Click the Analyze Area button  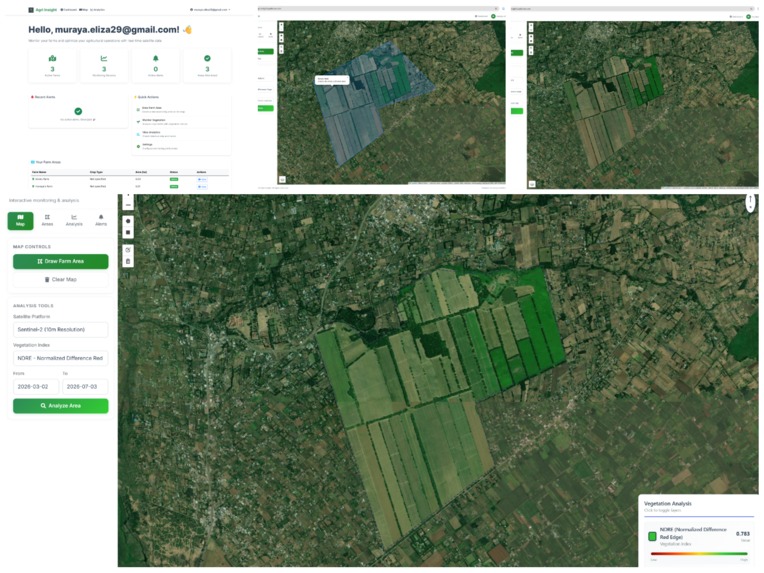[60, 406]
